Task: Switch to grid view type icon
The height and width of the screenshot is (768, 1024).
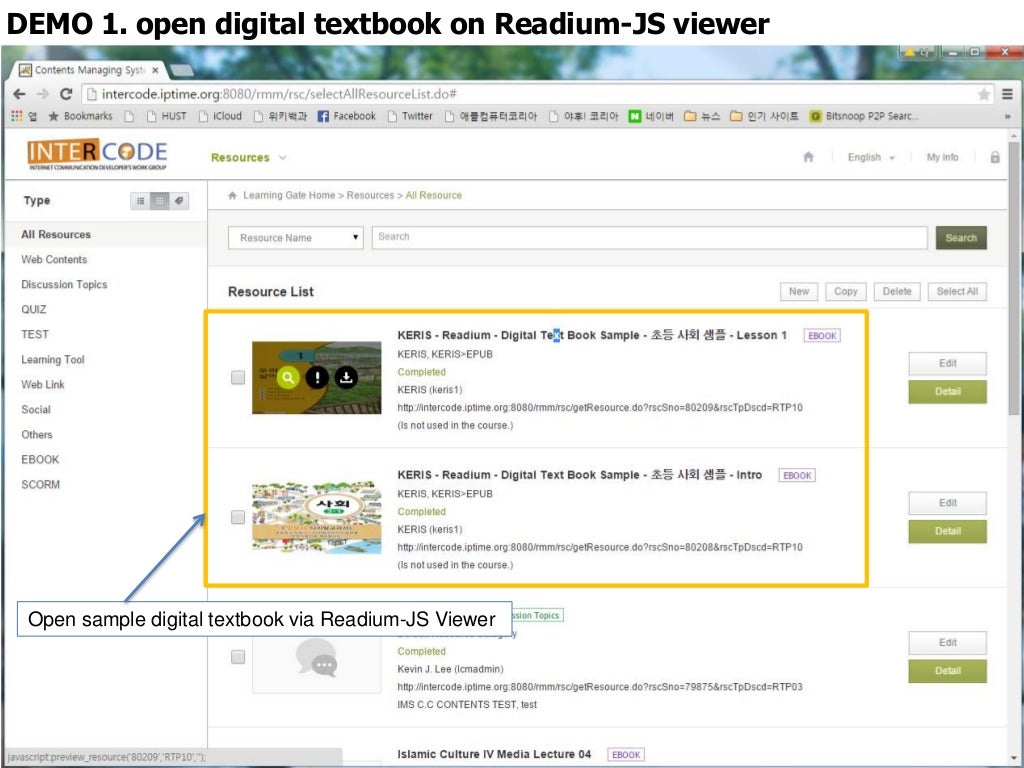Action: (159, 200)
